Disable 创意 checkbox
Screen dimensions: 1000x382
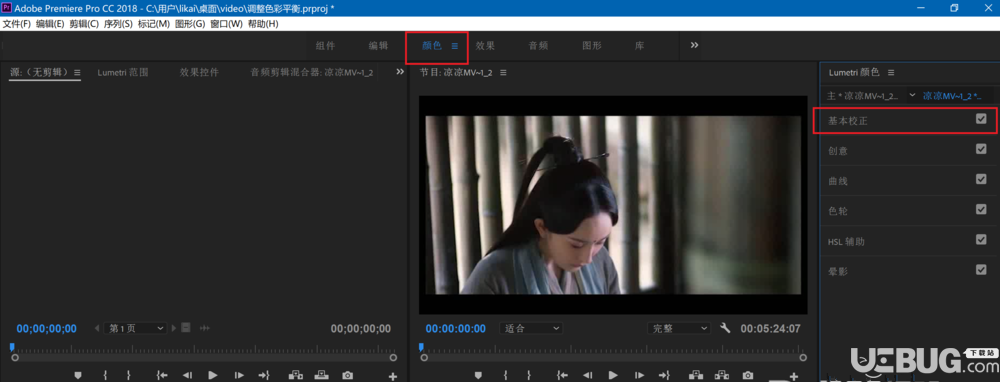tap(981, 149)
